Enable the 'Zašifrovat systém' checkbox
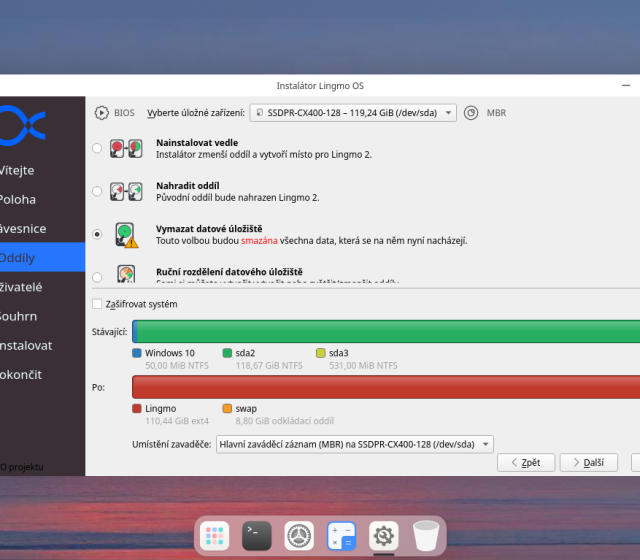 [x=97, y=304]
